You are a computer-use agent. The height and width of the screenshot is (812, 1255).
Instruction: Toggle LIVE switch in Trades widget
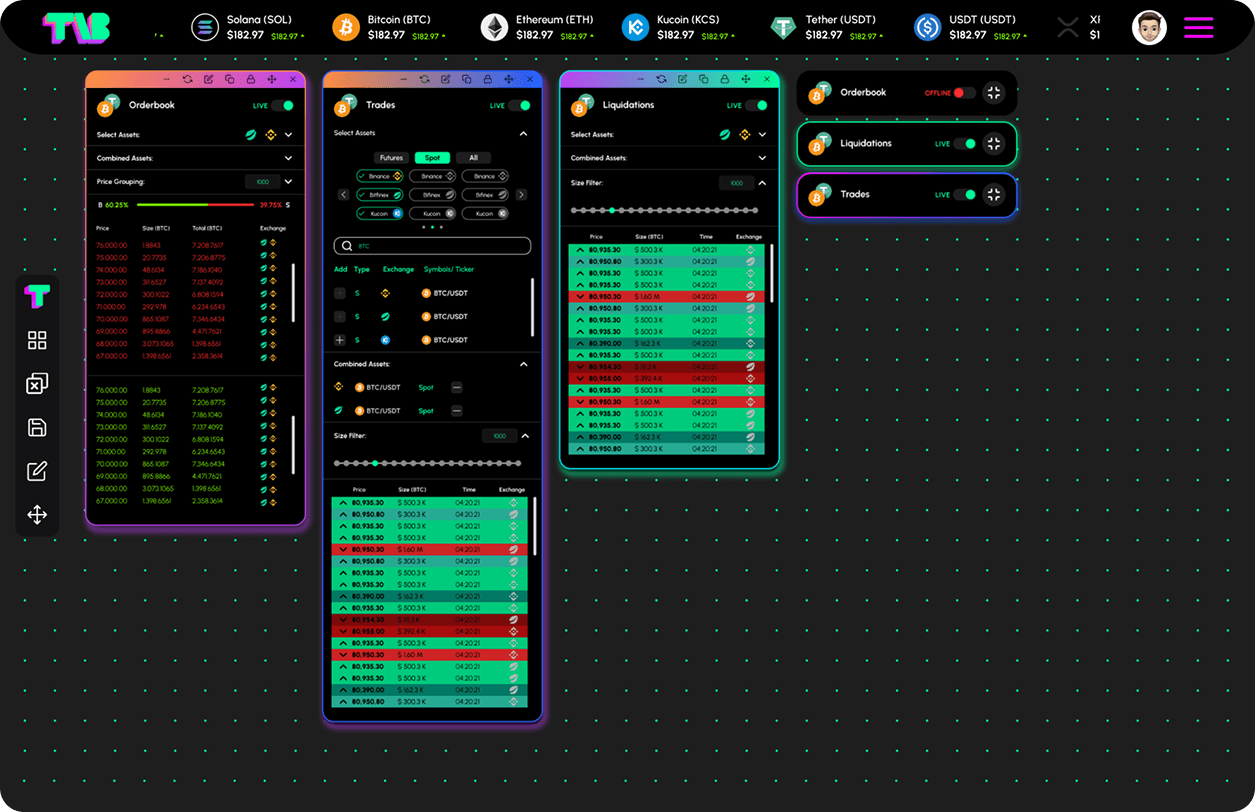520,105
